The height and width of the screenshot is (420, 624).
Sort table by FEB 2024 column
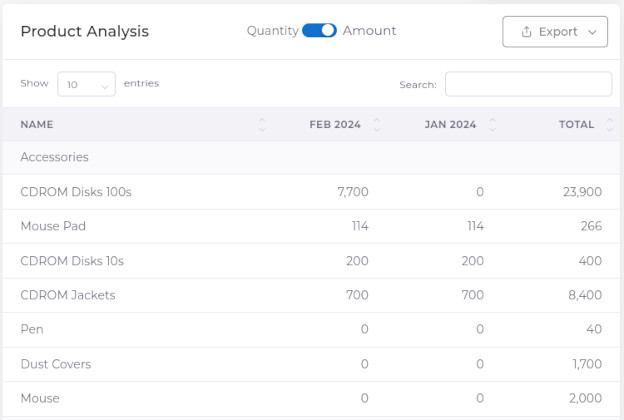[377, 125]
